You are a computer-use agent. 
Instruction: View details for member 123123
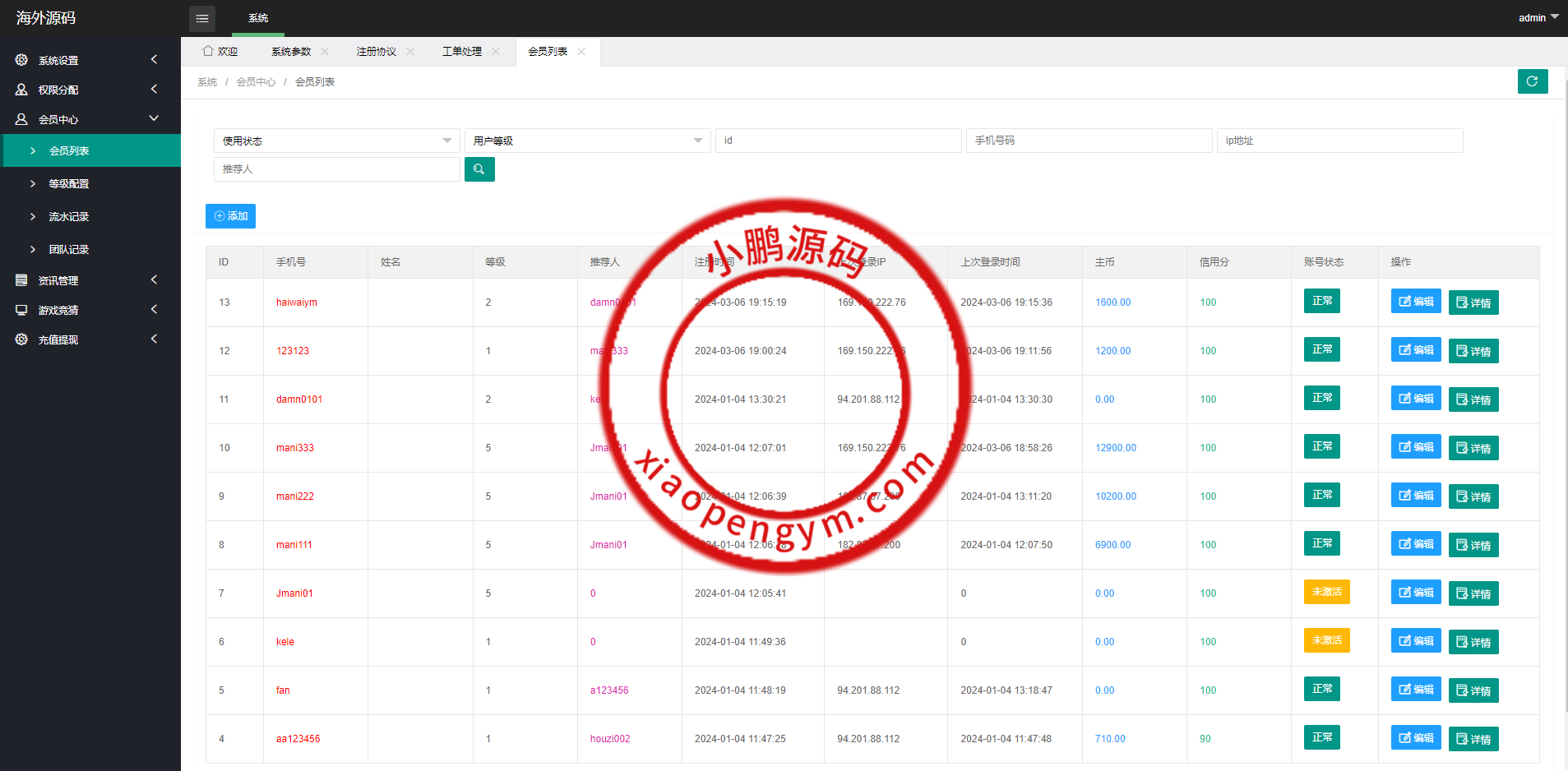[x=1473, y=351]
